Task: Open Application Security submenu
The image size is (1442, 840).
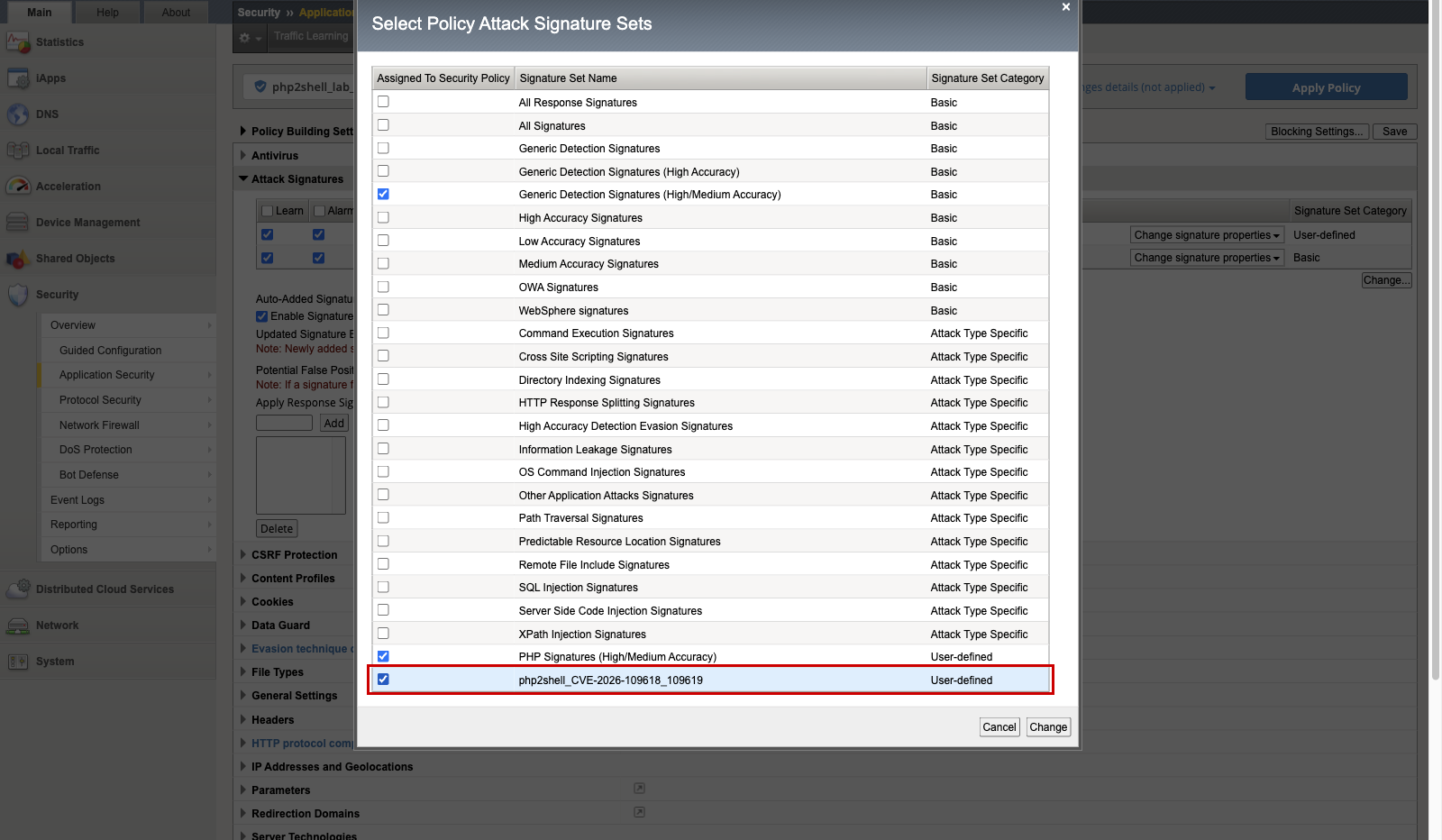Action: pyautogui.click(x=128, y=375)
